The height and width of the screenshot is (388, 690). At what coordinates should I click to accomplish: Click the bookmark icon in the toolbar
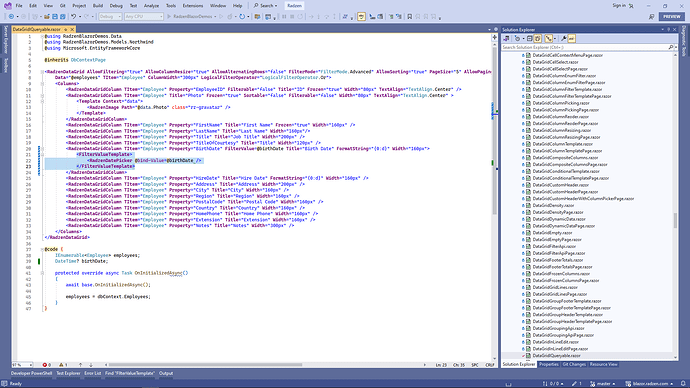(410, 17)
